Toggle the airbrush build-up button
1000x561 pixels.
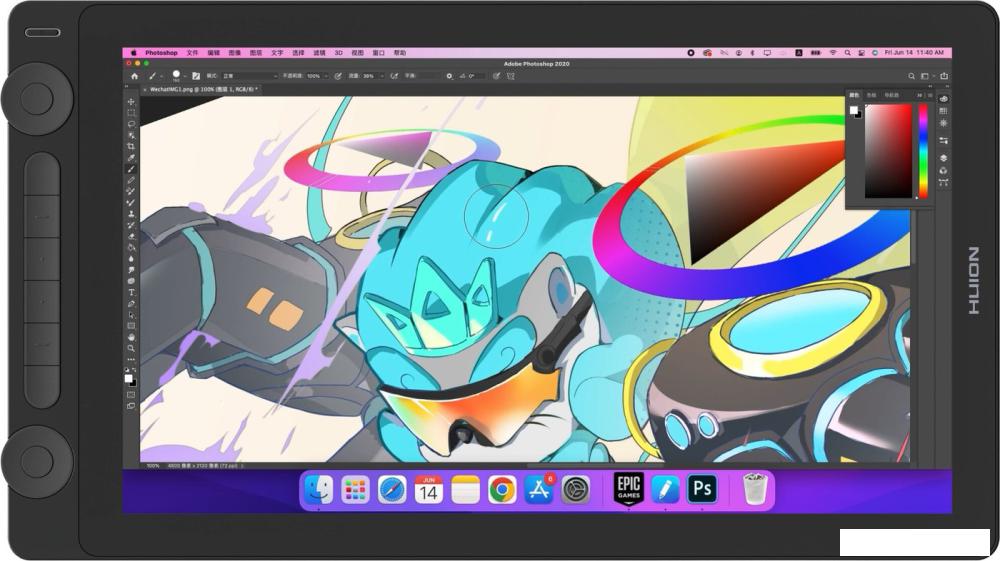(x=395, y=76)
